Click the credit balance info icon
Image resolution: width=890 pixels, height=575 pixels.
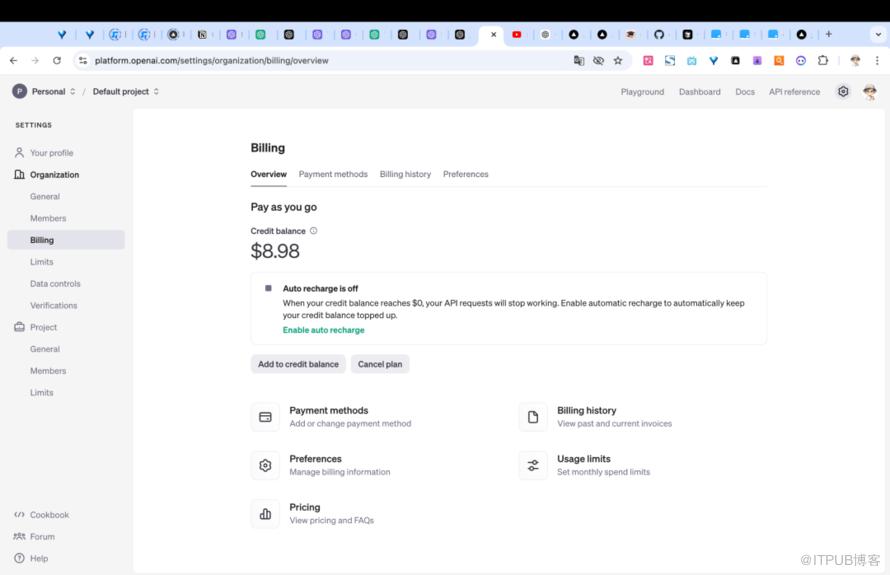(313, 231)
